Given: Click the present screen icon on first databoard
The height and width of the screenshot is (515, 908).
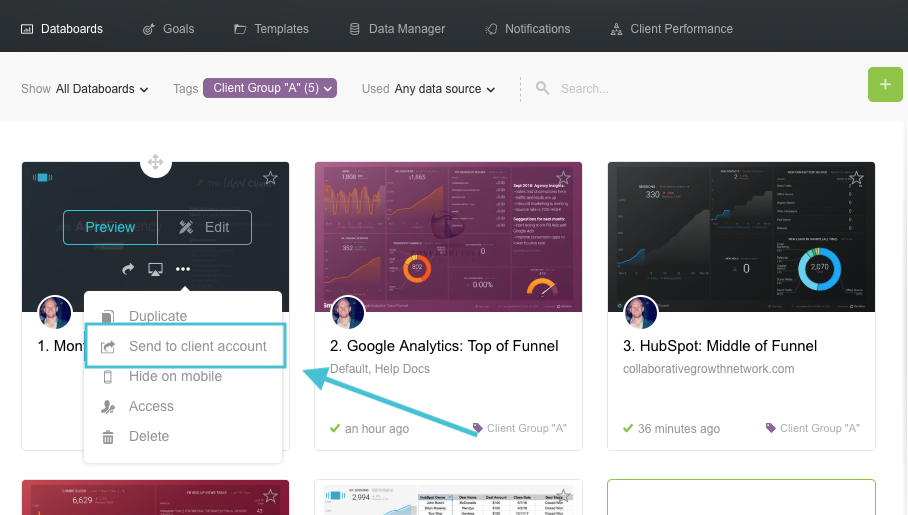Looking at the screenshot, I should (x=155, y=269).
